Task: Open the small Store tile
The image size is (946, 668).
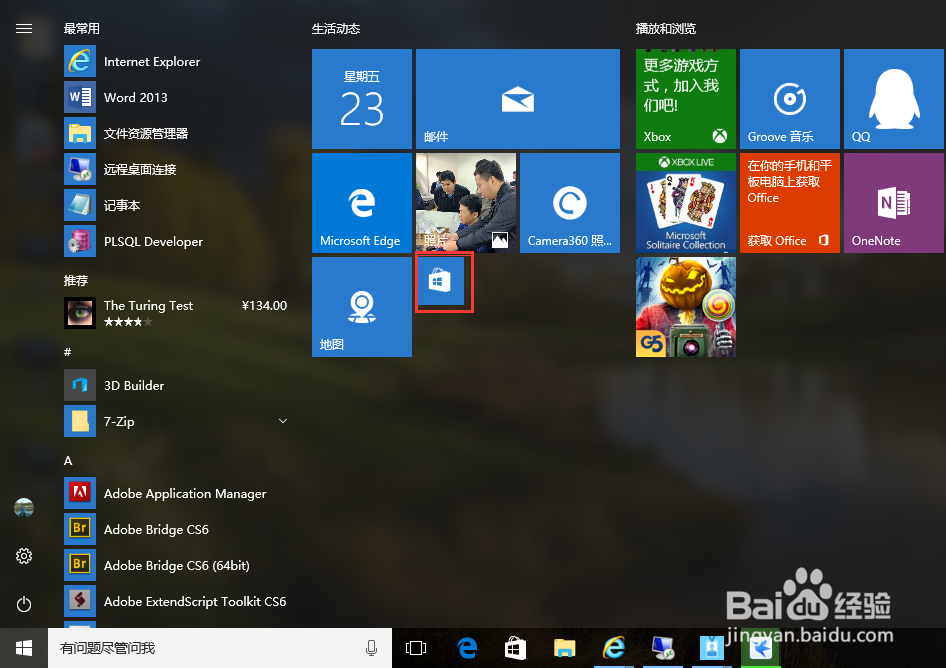Action: click(440, 281)
